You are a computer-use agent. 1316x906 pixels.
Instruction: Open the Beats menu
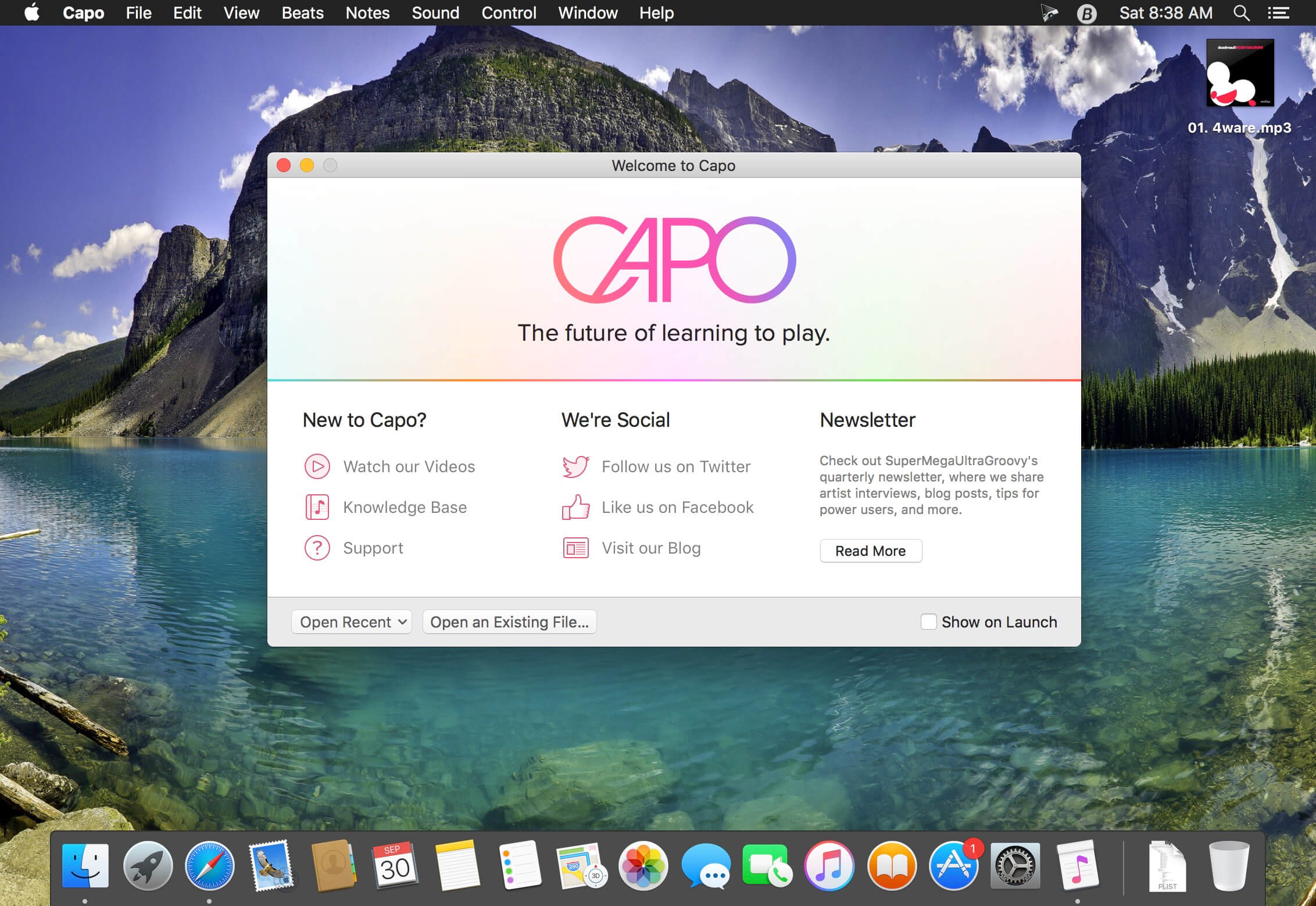point(303,13)
